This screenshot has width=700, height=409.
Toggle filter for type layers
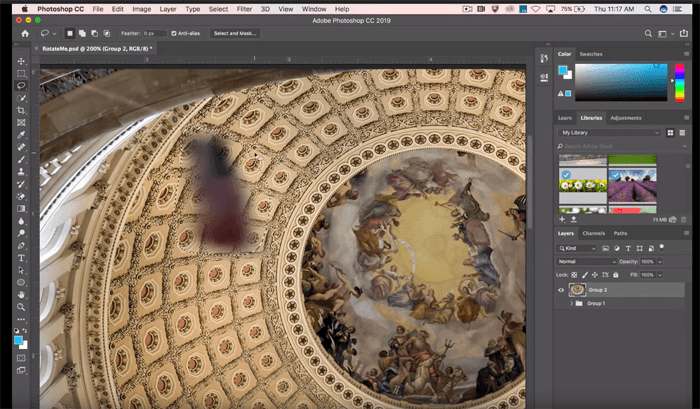[x=628, y=248]
